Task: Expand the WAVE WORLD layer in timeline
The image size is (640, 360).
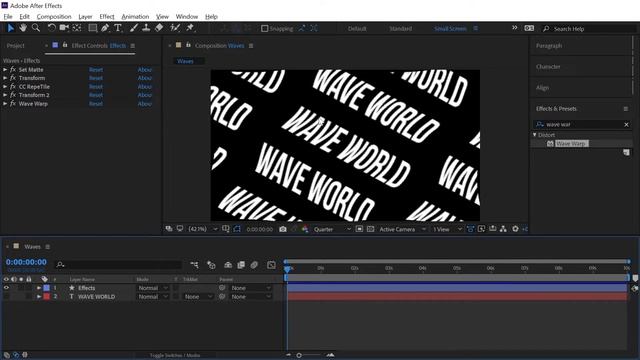Action: (39, 297)
